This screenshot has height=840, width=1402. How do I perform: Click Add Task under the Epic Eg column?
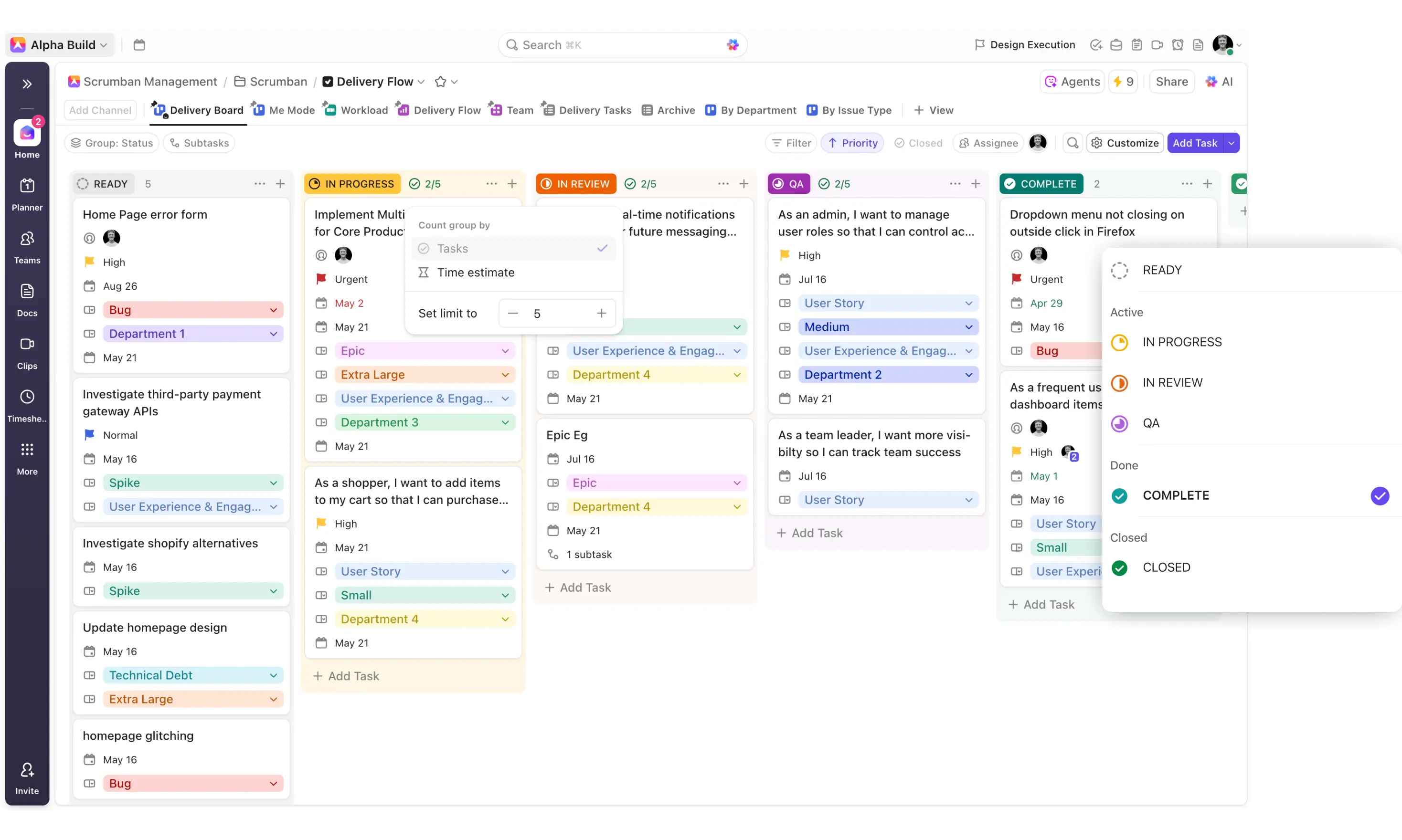coord(577,587)
